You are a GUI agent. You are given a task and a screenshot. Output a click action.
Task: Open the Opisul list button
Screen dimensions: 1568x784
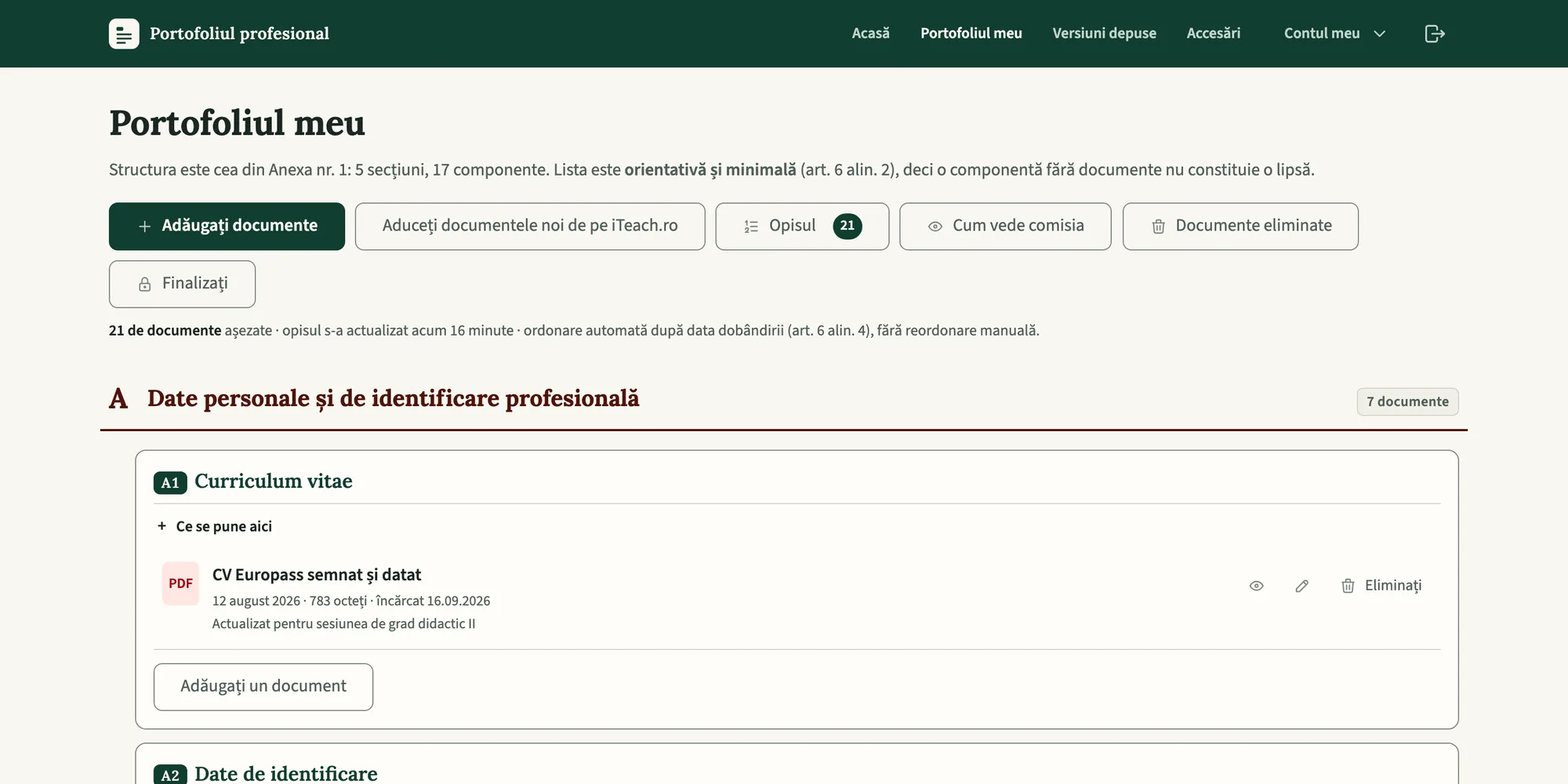click(802, 227)
